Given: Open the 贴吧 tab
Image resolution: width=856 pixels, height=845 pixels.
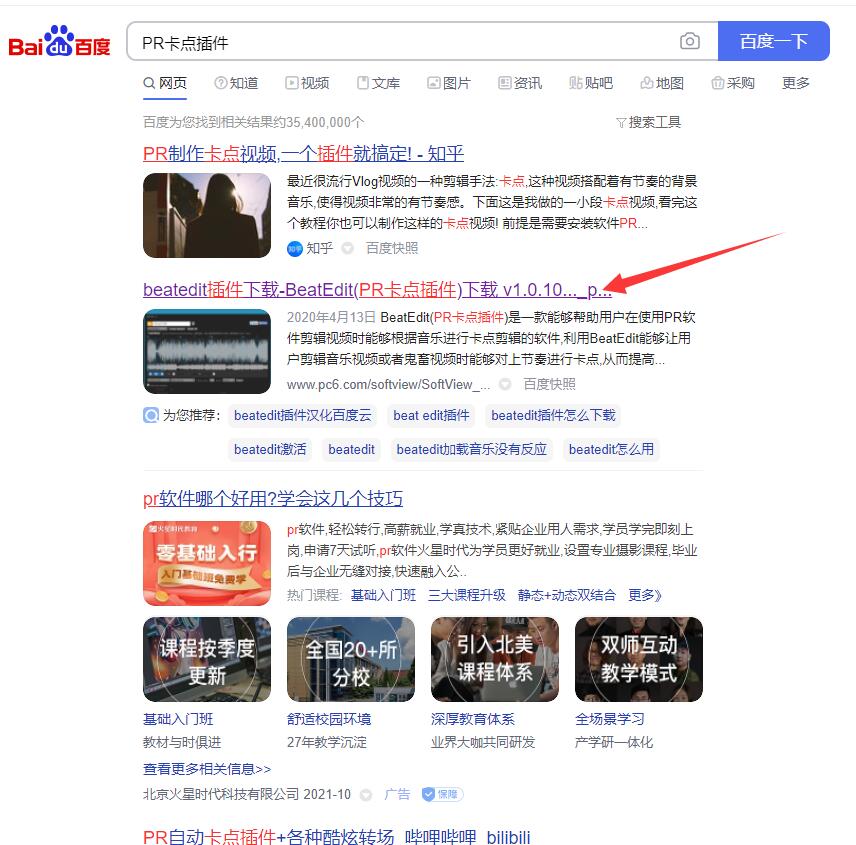Looking at the screenshot, I should point(591,83).
